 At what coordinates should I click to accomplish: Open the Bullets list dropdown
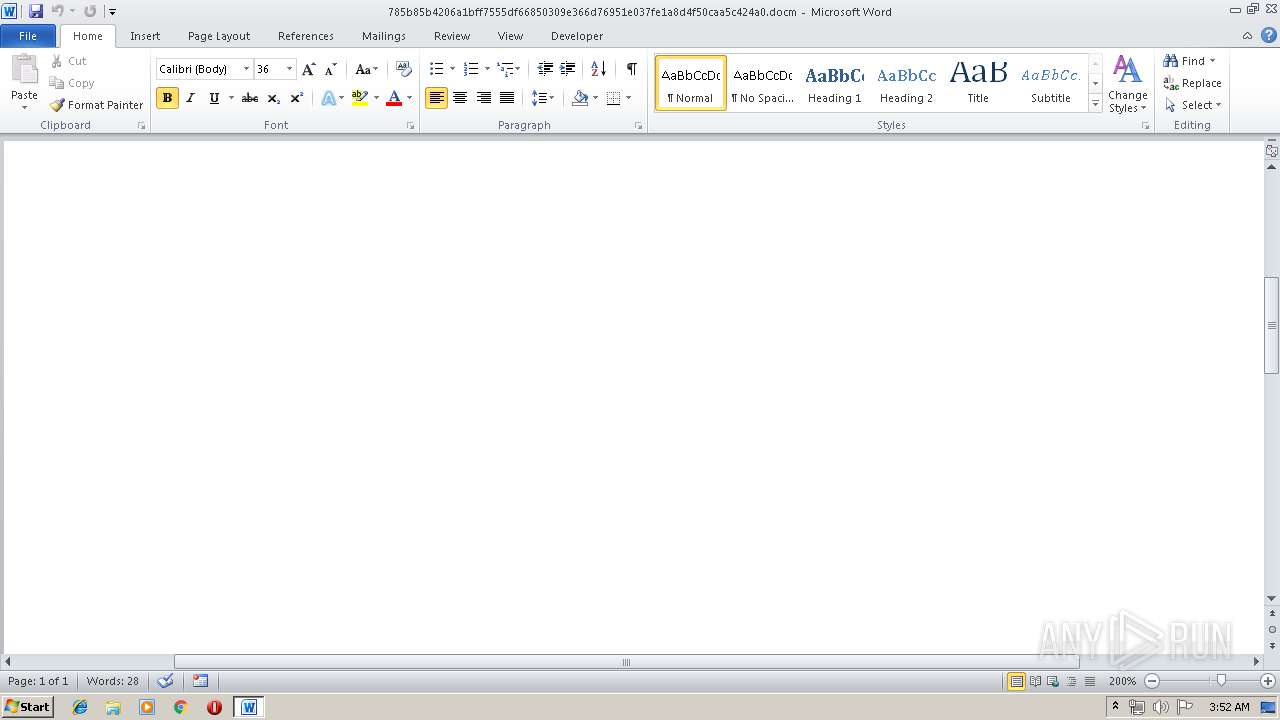click(452, 69)
